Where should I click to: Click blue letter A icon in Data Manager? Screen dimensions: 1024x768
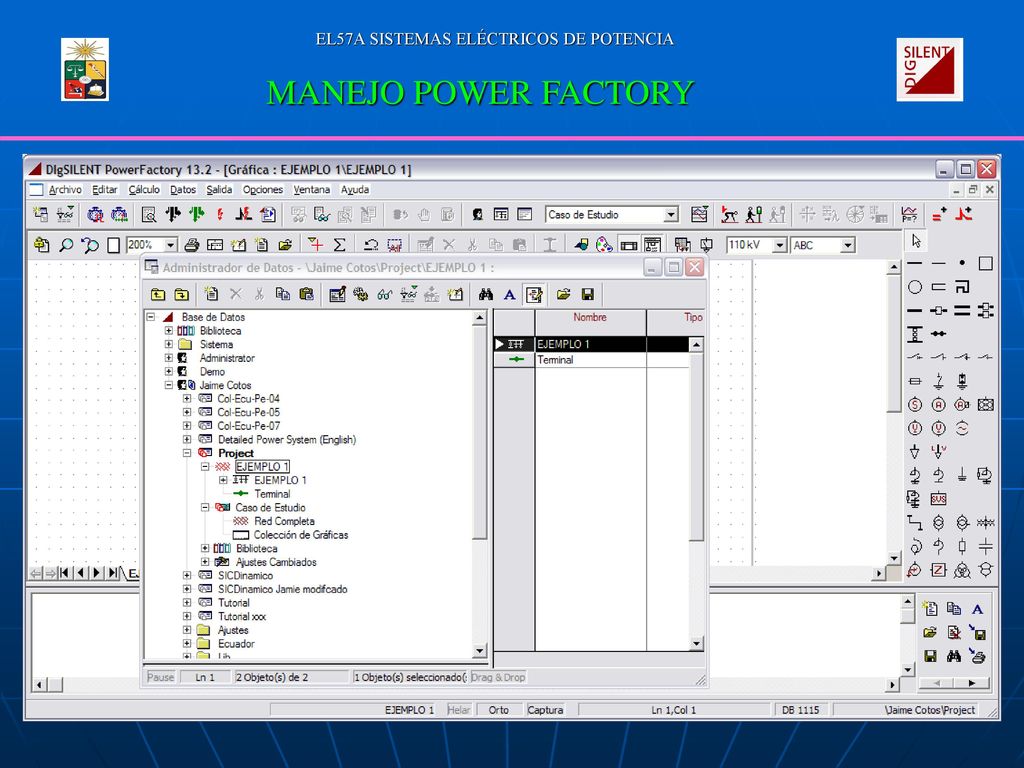coord(509,295)
